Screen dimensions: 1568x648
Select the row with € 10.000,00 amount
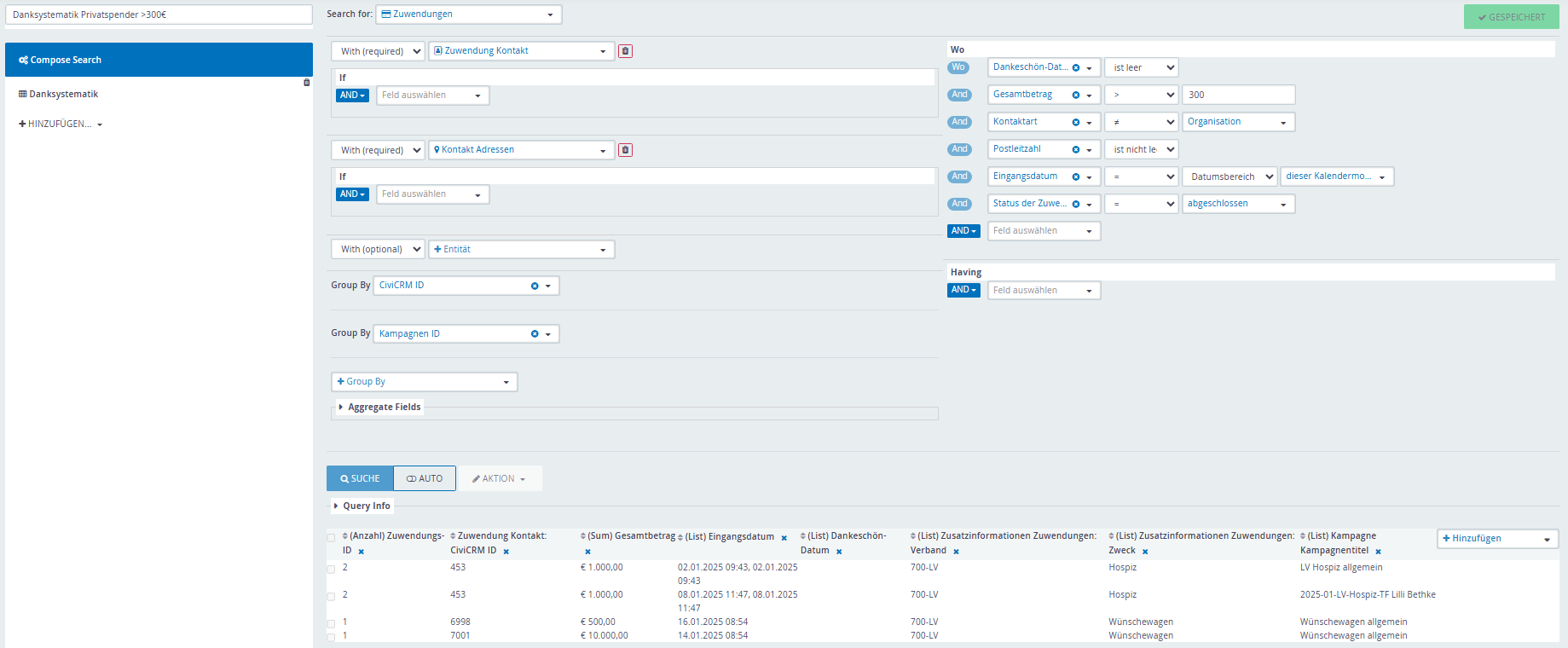coord(331,637)
